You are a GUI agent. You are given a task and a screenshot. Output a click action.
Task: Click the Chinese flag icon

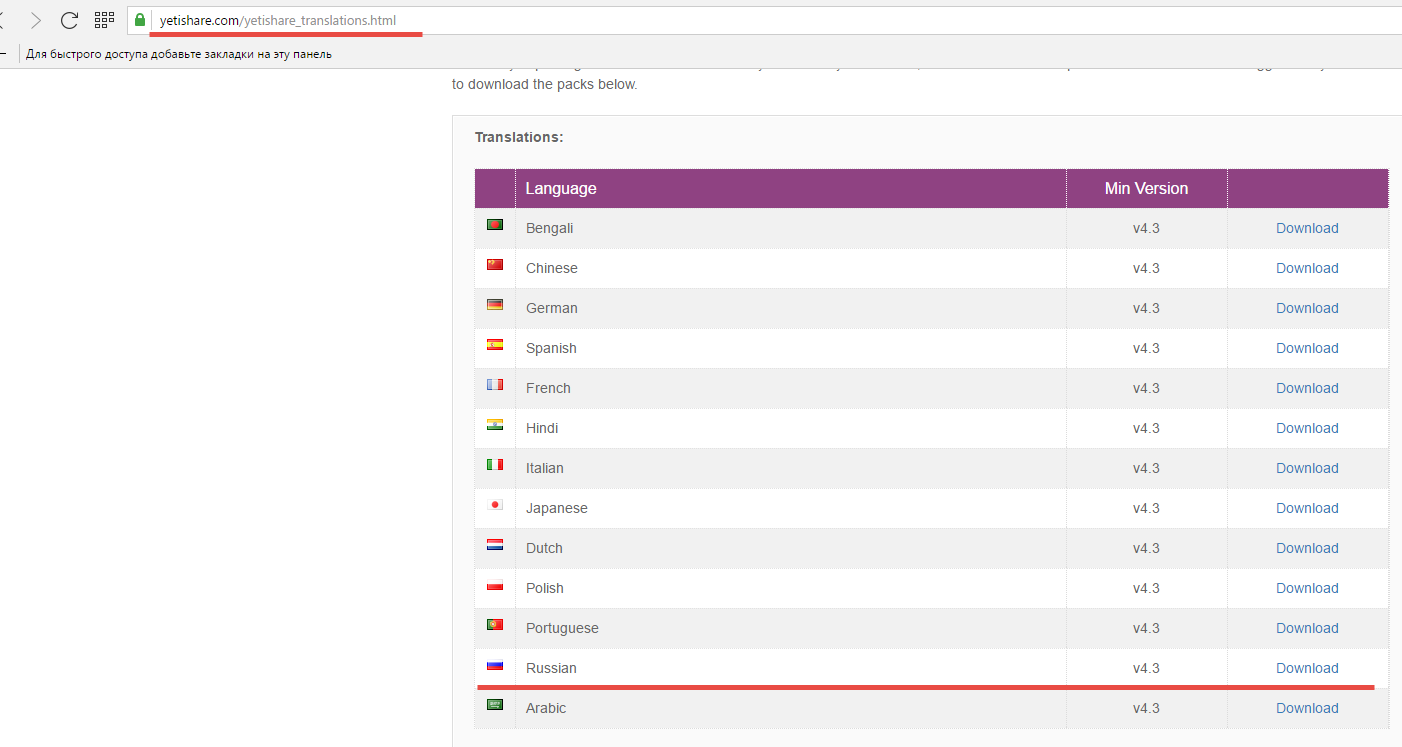tap(495, 265)
